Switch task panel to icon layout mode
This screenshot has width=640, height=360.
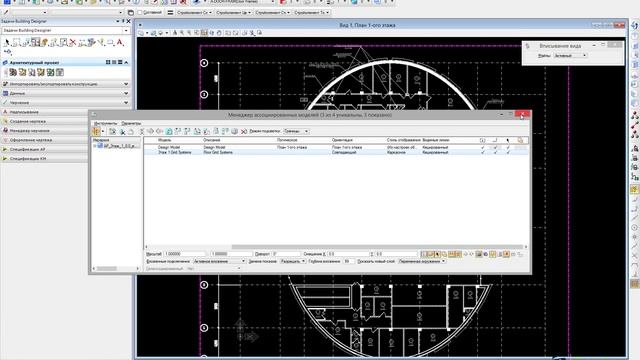tap(108, 62)
